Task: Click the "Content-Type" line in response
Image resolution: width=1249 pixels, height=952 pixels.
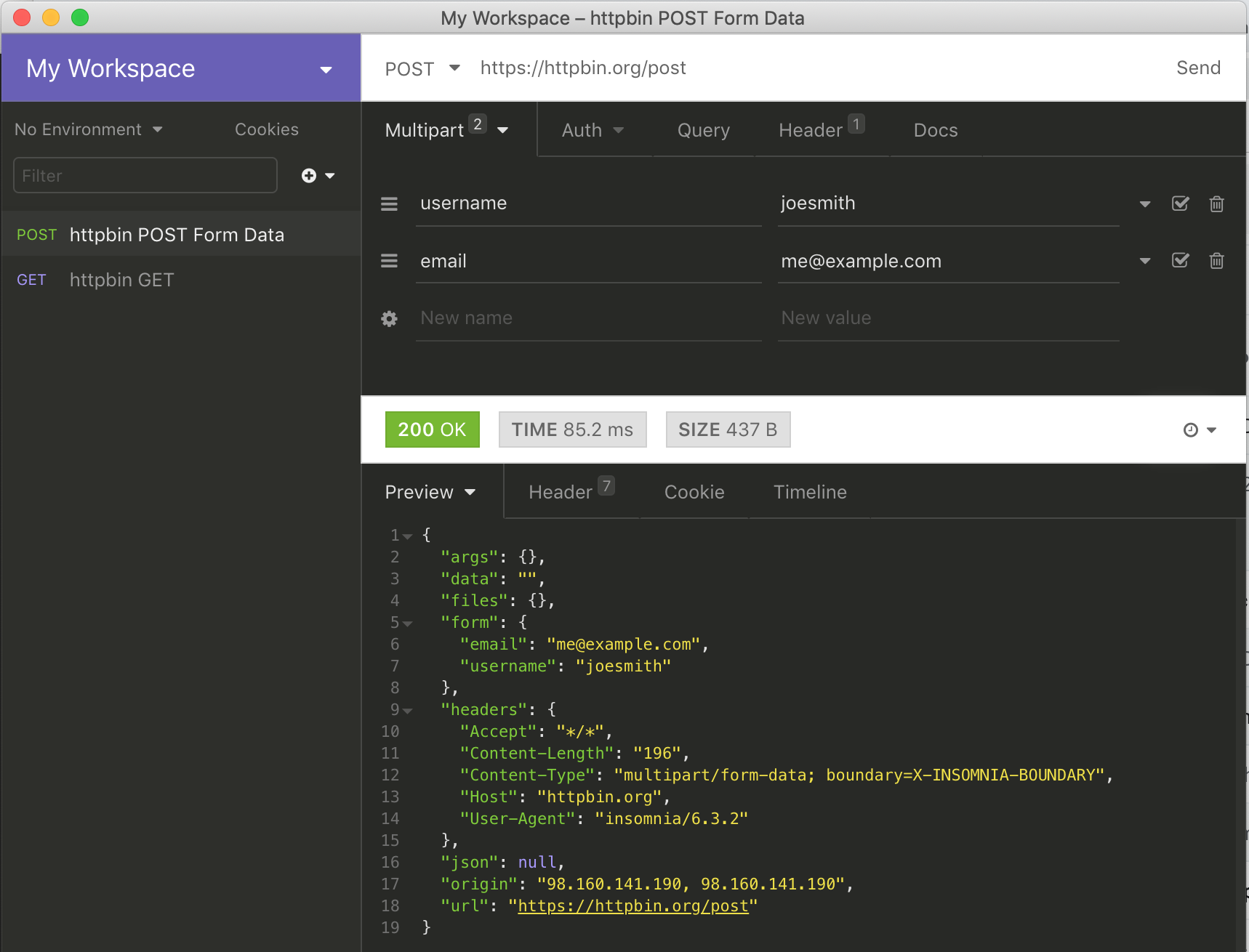Action: pyautogui.click(x=787, y=775)
